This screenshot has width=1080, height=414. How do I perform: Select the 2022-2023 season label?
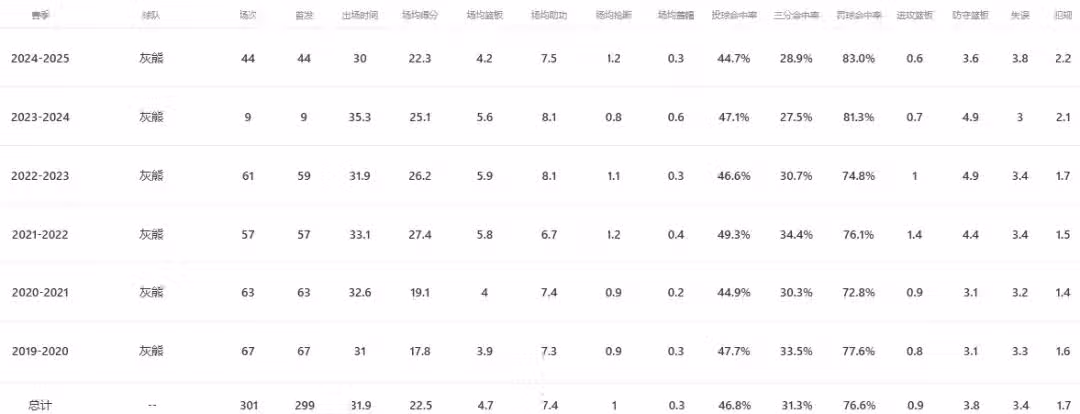coord(40,176)
